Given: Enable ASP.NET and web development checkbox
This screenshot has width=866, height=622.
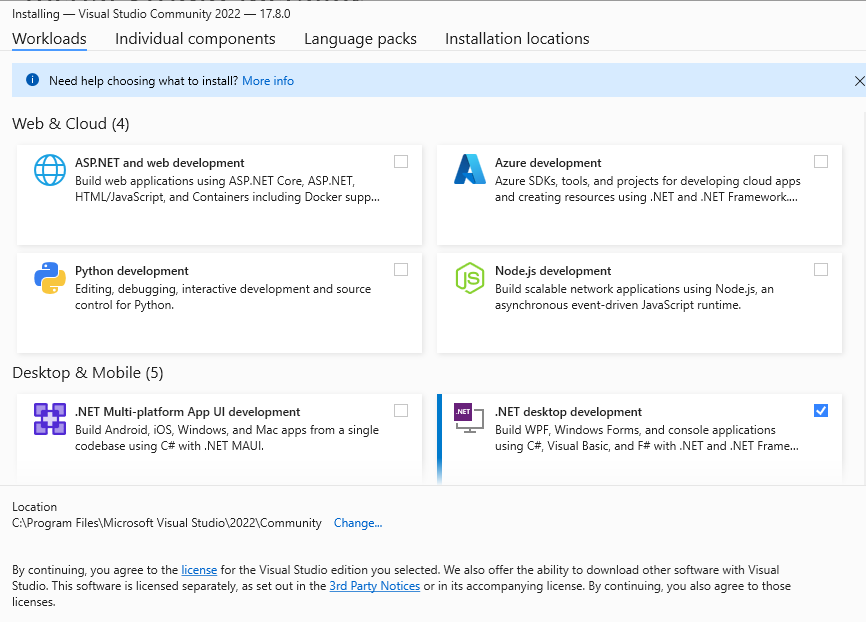Looking at the screenshot, I should coord(401,161).
